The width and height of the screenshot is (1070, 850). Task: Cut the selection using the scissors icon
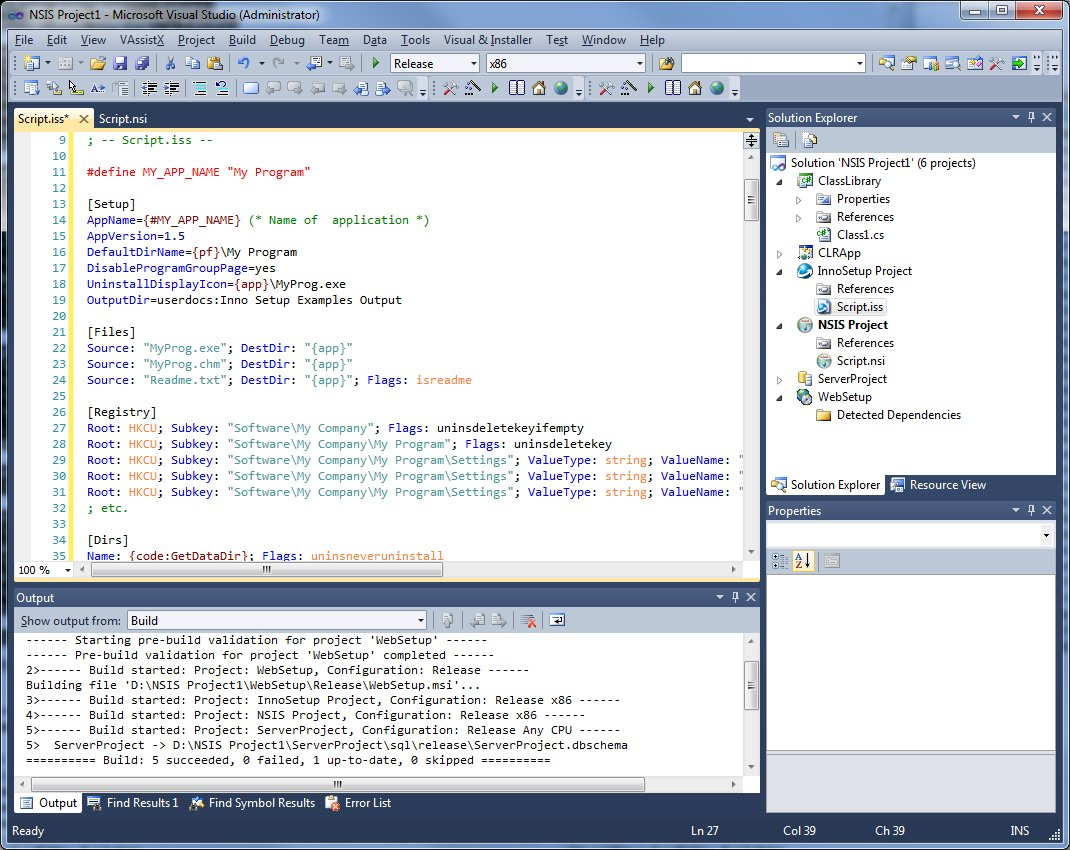tap(171, 63)
